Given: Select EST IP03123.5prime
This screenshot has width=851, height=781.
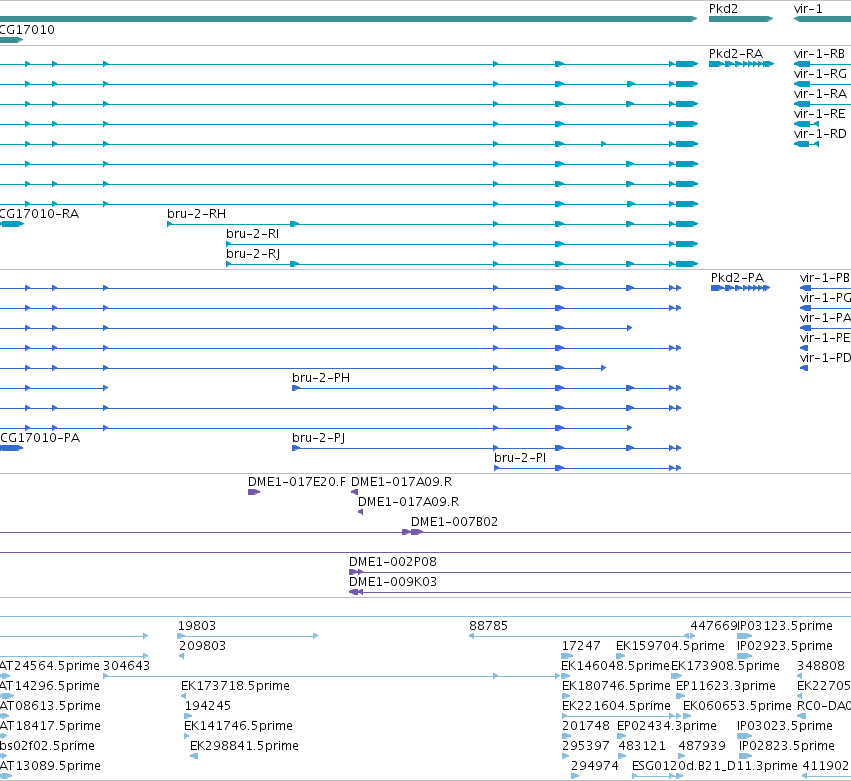Looking at the screenshot, I should point(785,626).
